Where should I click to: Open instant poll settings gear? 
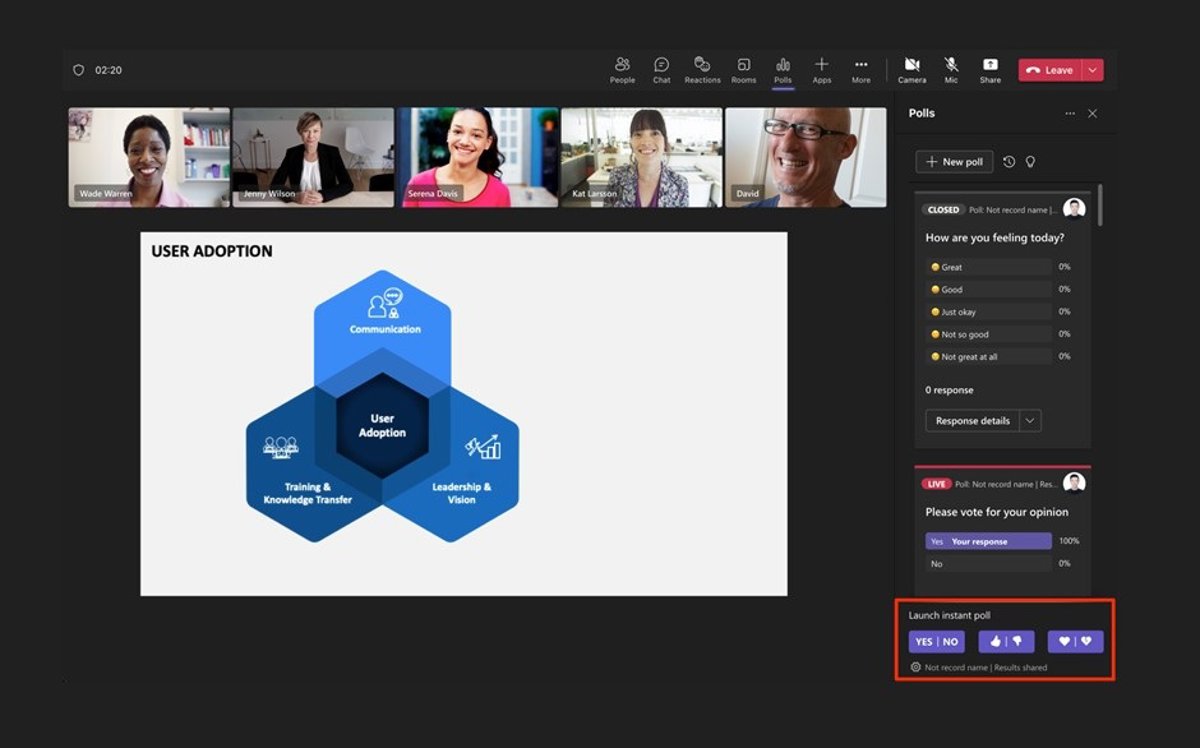pyautogui.click(x=914, y=667)
